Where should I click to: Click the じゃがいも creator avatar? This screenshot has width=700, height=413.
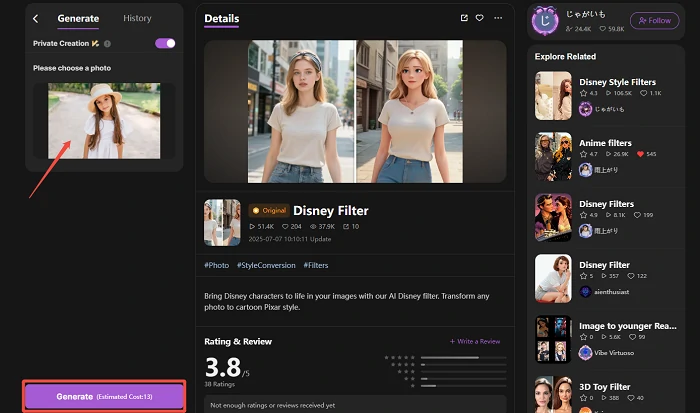(x=545, y=20)
